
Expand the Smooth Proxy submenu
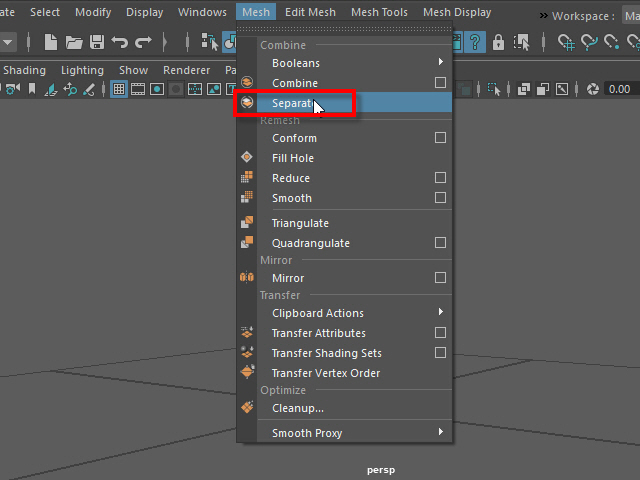[x=440, y=433]
